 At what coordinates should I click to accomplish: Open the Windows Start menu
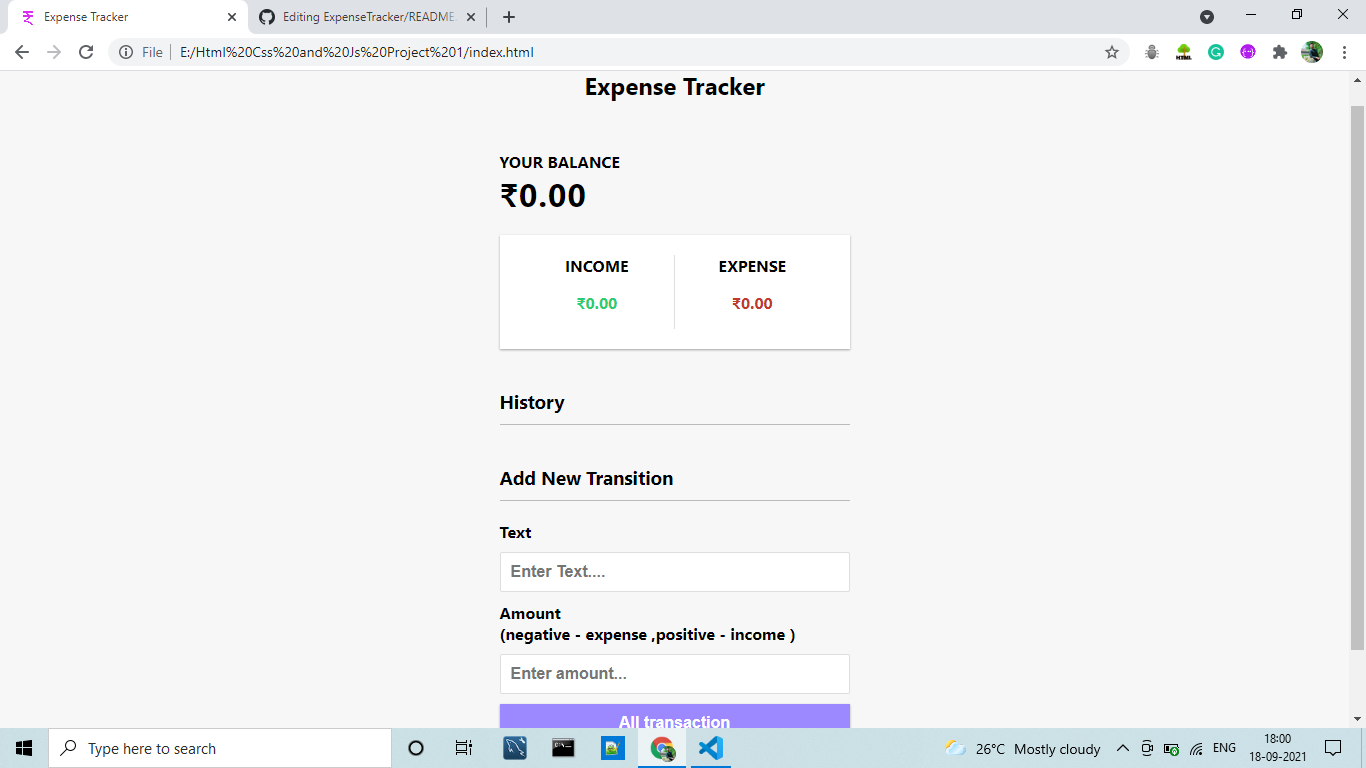tap(24, 748)
